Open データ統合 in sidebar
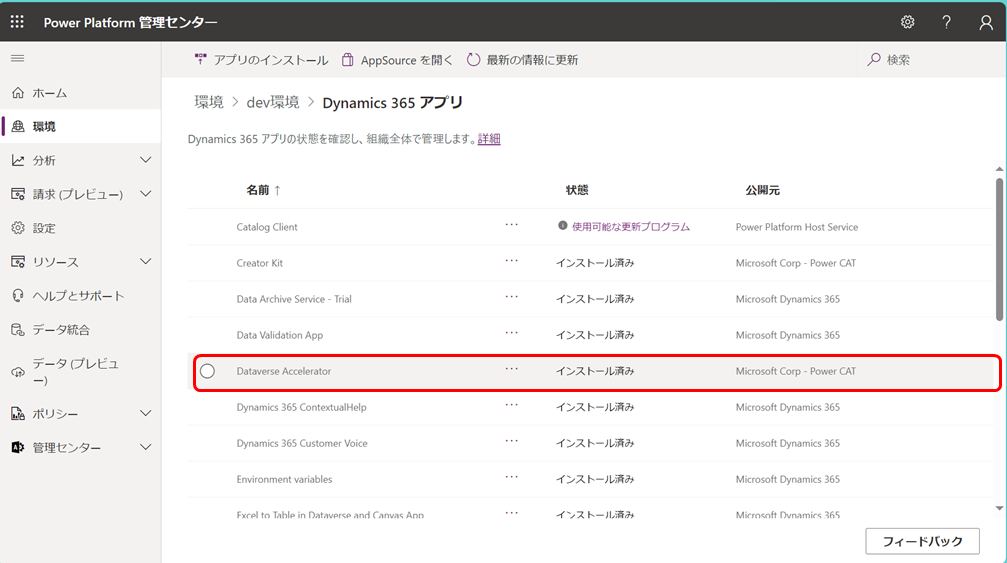The height and width of the screenshot is (563, 1007). [80, 330]
